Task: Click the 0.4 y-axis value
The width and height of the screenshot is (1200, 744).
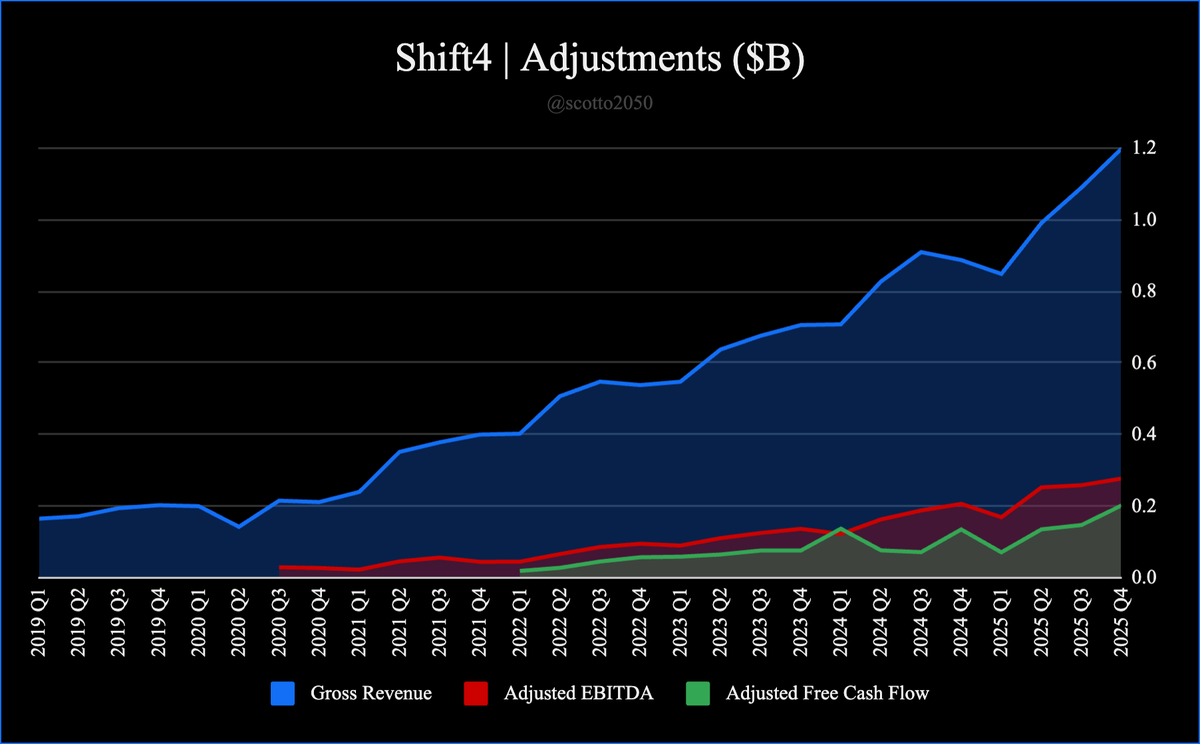Action: (1145, 434)
